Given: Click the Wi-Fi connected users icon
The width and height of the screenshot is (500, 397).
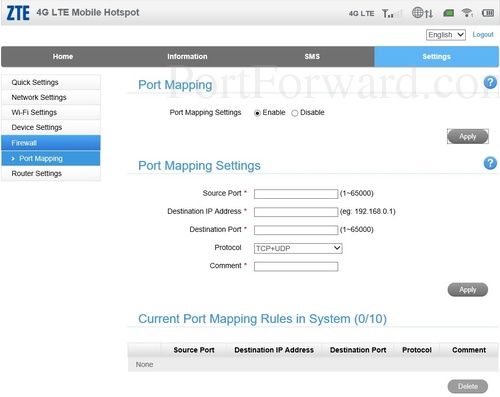Looking at the screenshot, I should [x=467, y=13].
